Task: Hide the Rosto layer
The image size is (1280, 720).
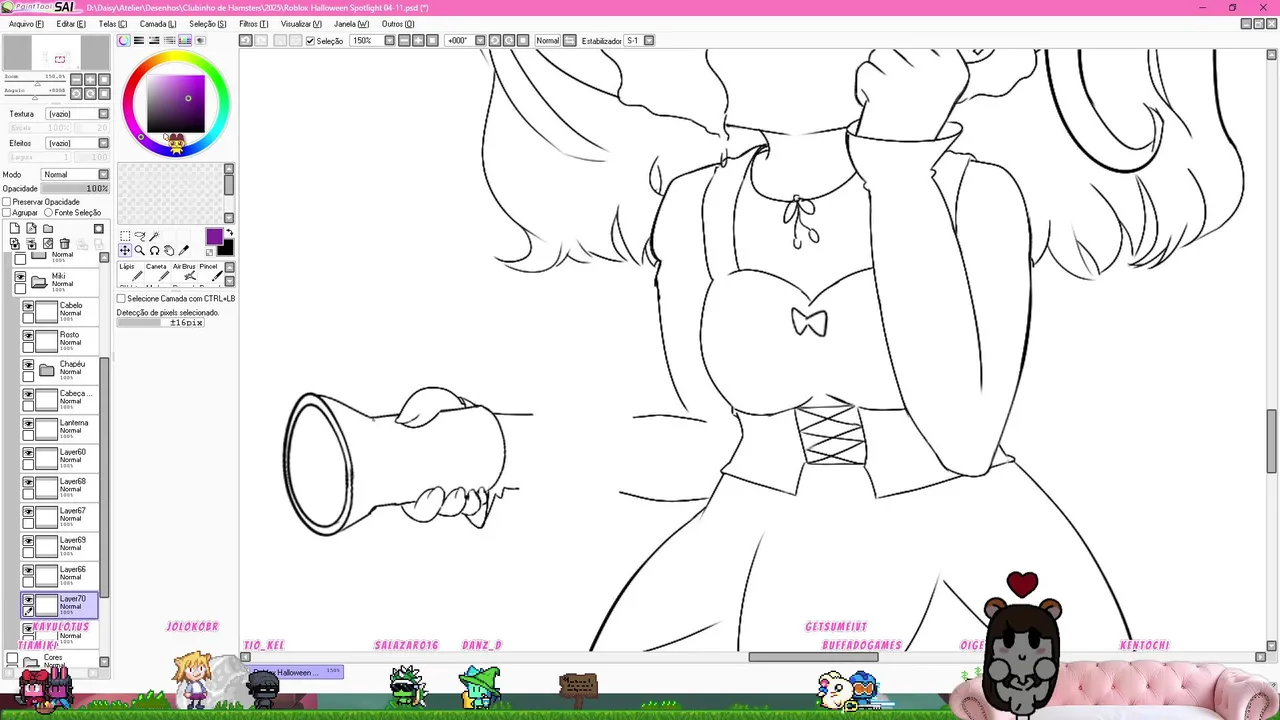Action: (x=28, y=336)
